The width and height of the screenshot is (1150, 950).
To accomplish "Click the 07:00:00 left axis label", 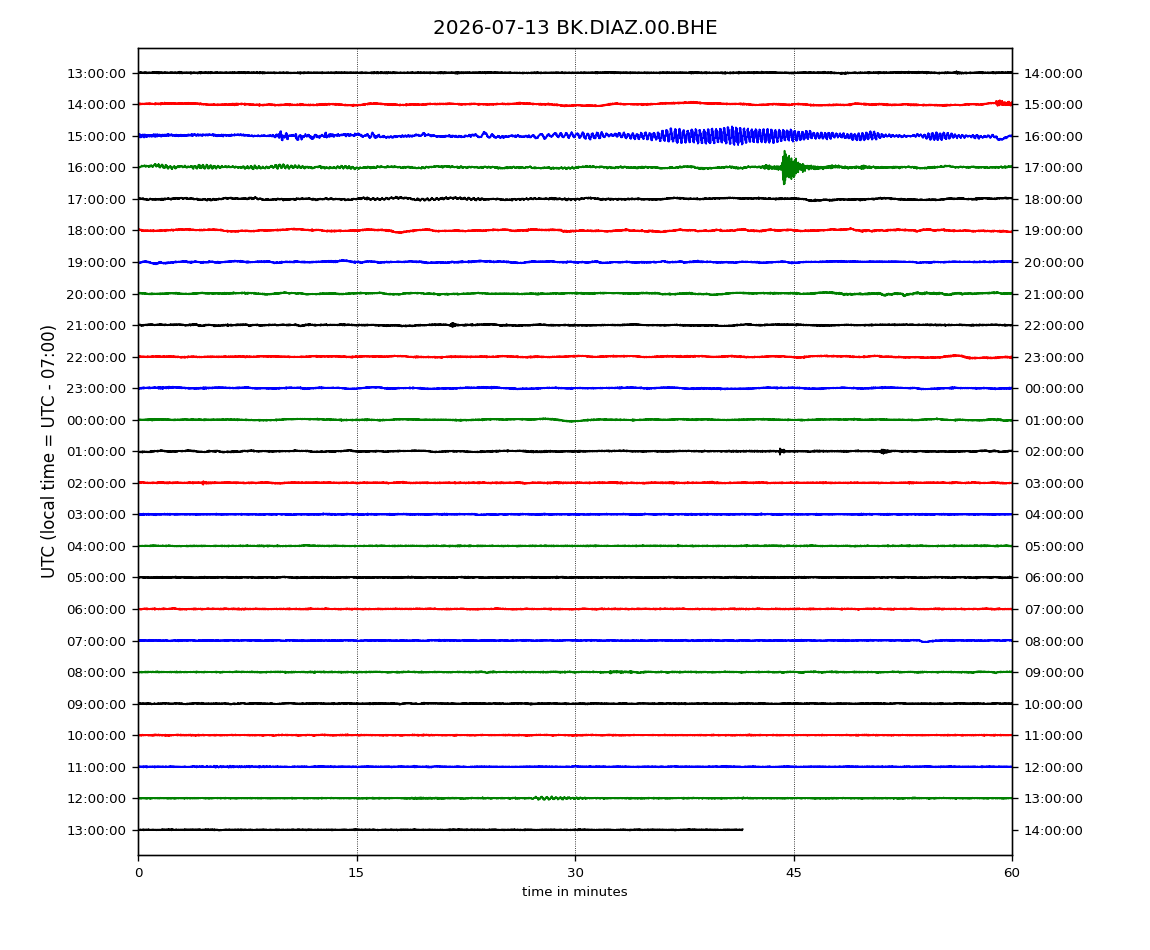I will tap(96, 641).
